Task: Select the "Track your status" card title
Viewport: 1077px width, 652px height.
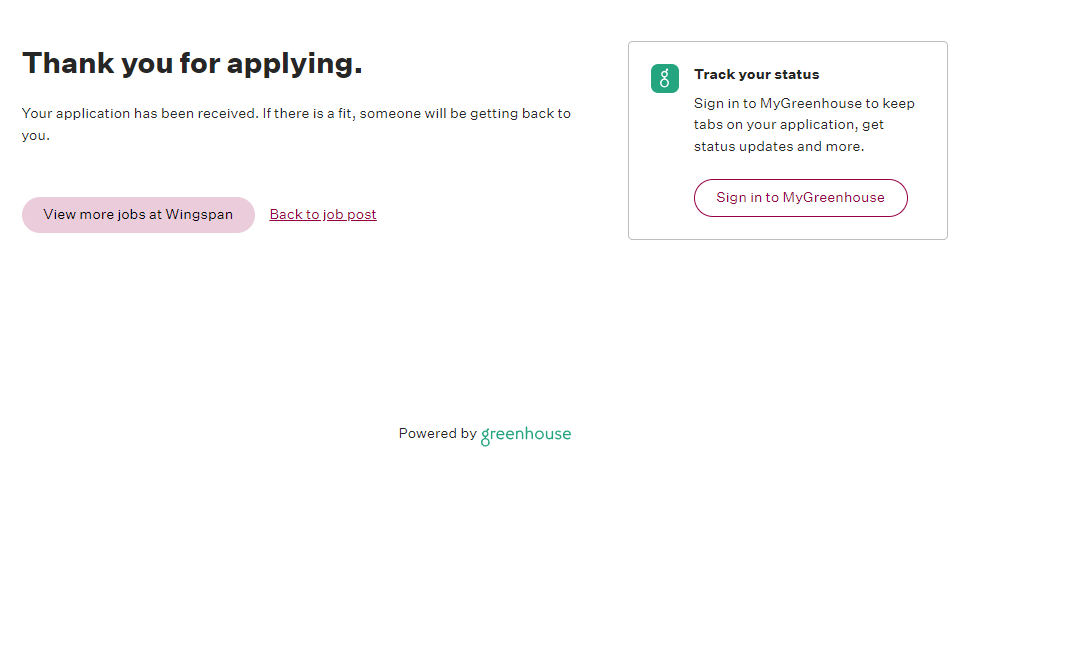Action: pos(756,74)
